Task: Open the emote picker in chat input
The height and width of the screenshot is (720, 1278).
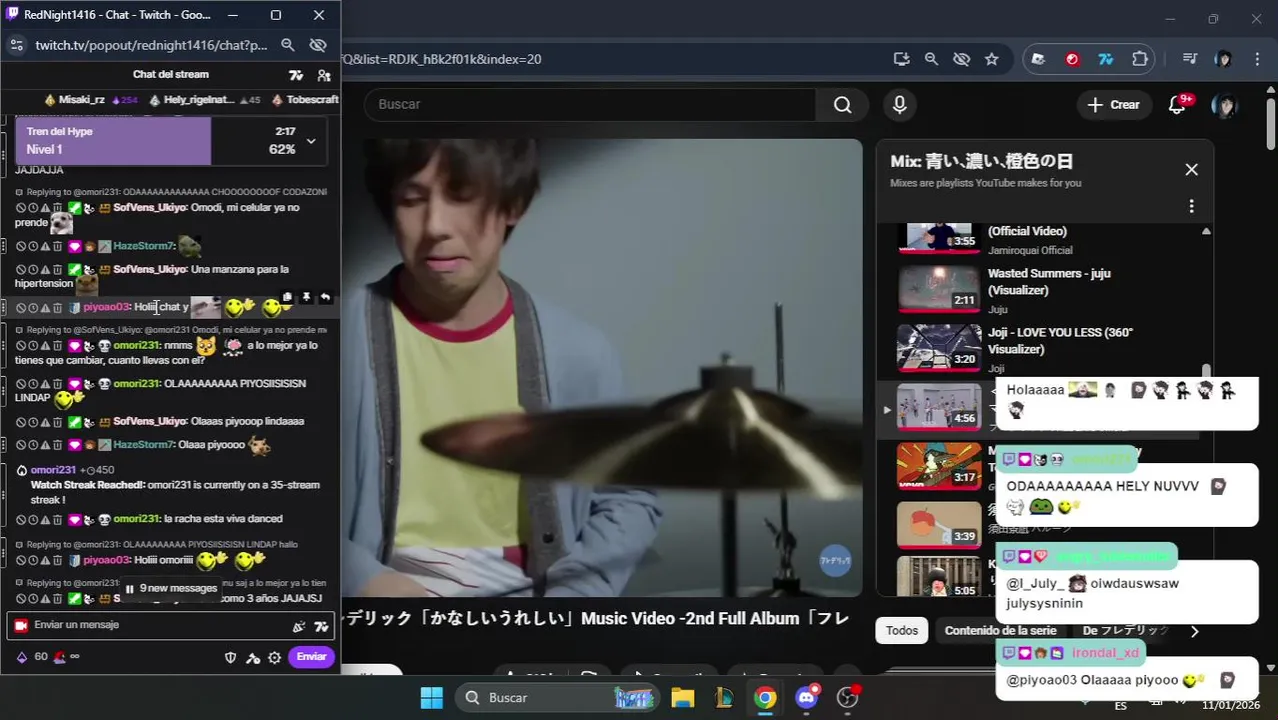Action: tap(298, 626)
